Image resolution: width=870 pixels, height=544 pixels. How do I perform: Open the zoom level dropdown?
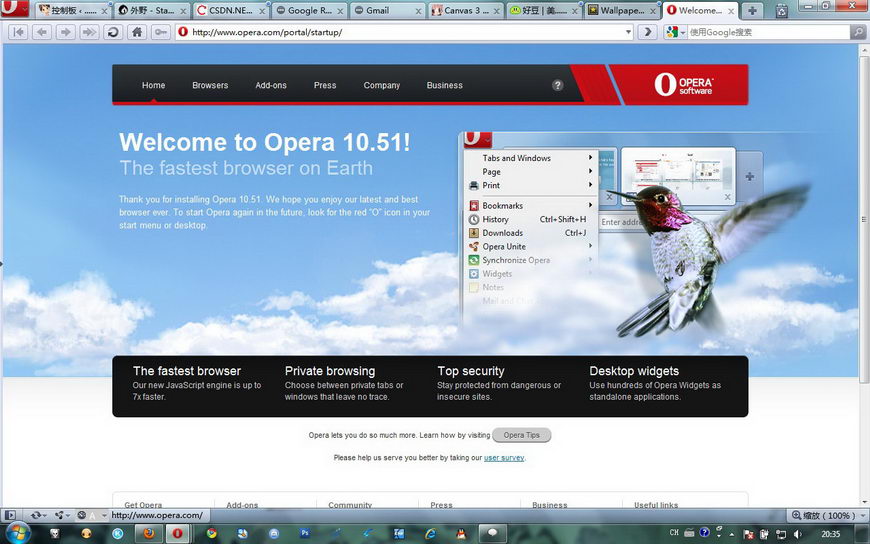coord(861,515)
